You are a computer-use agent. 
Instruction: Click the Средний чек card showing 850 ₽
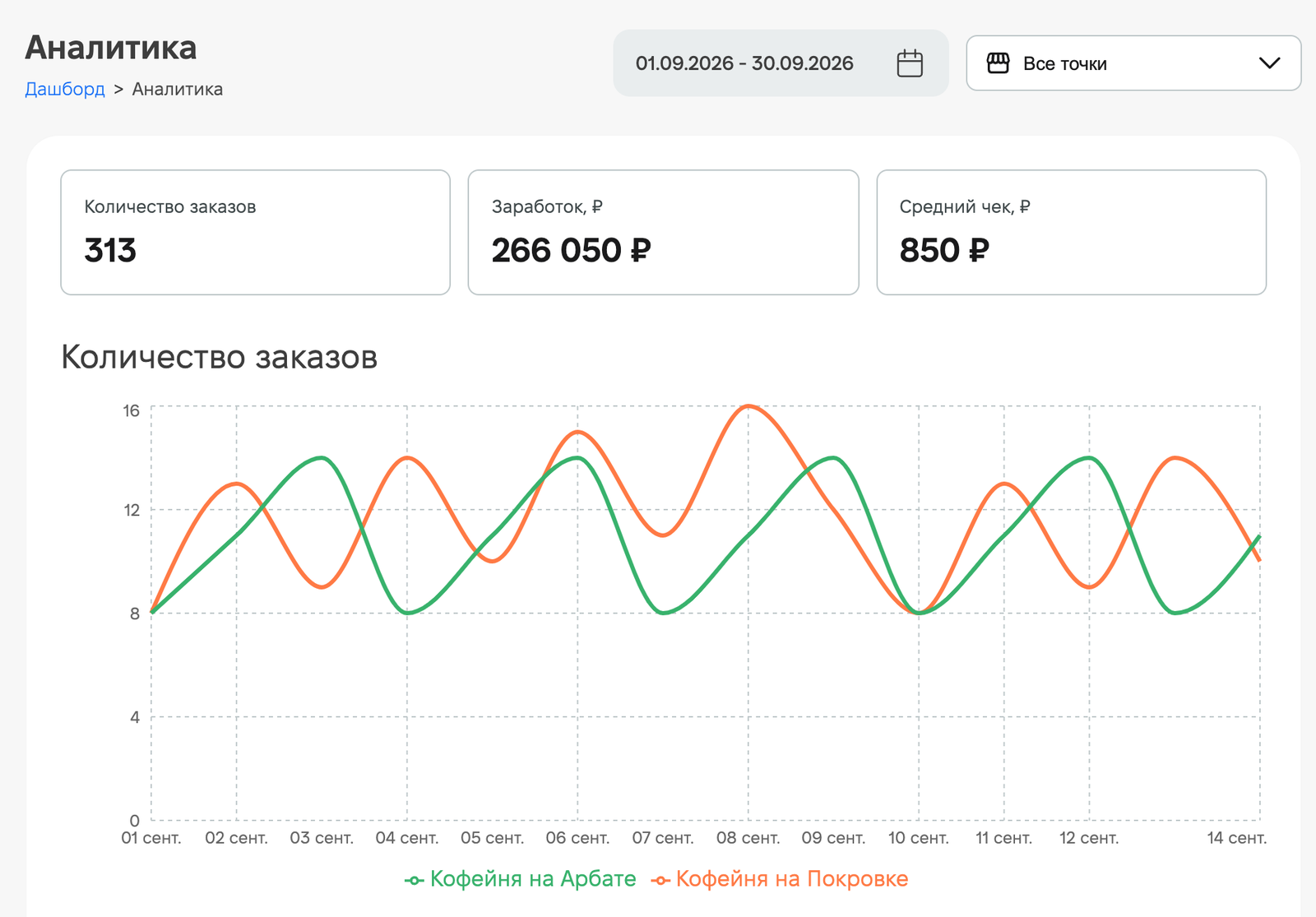tap(1071, 232)
